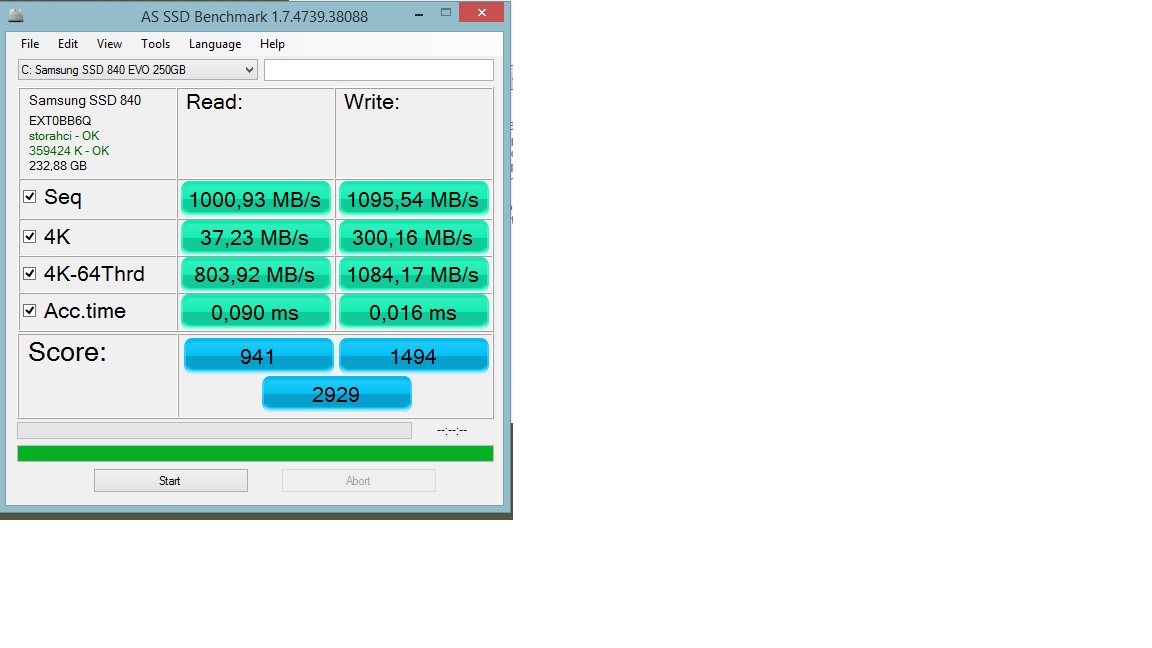The image size is (1152, 648).
Task: Click the total score 2929
Action: (x=336, y=394)
